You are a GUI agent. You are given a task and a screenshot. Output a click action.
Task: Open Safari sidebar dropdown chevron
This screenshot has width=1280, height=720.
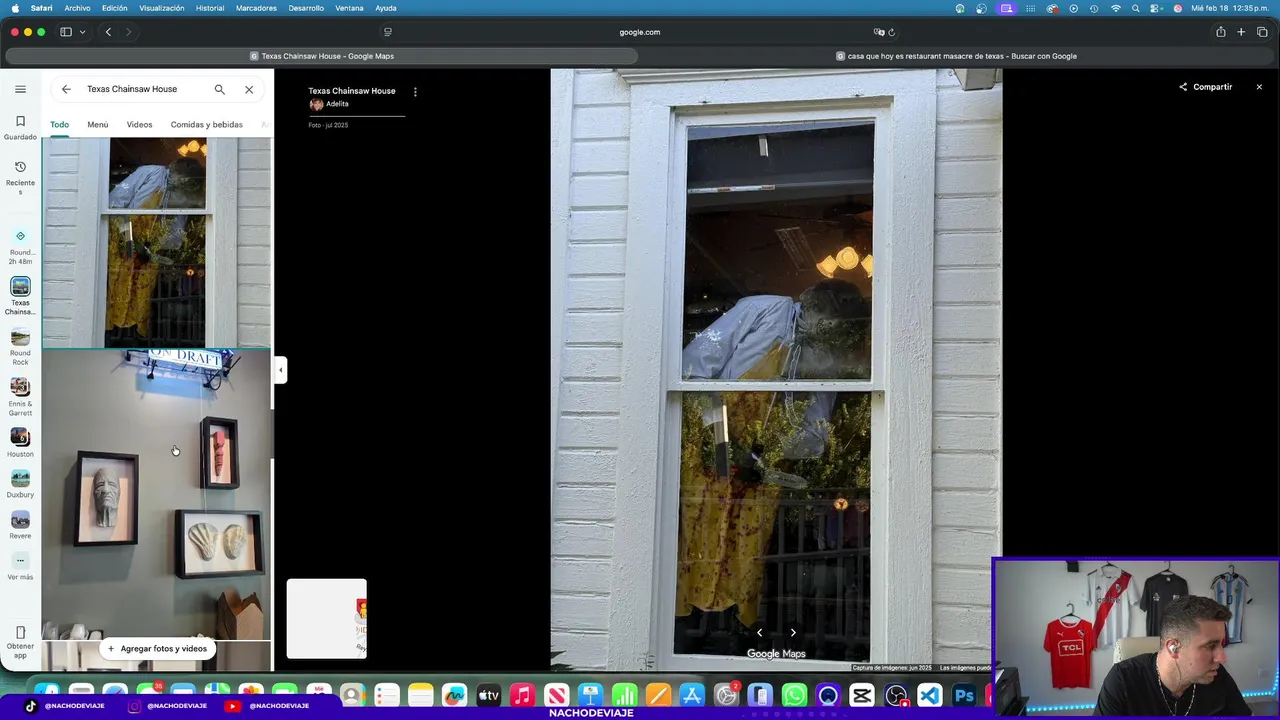click(x=82, y=32)
